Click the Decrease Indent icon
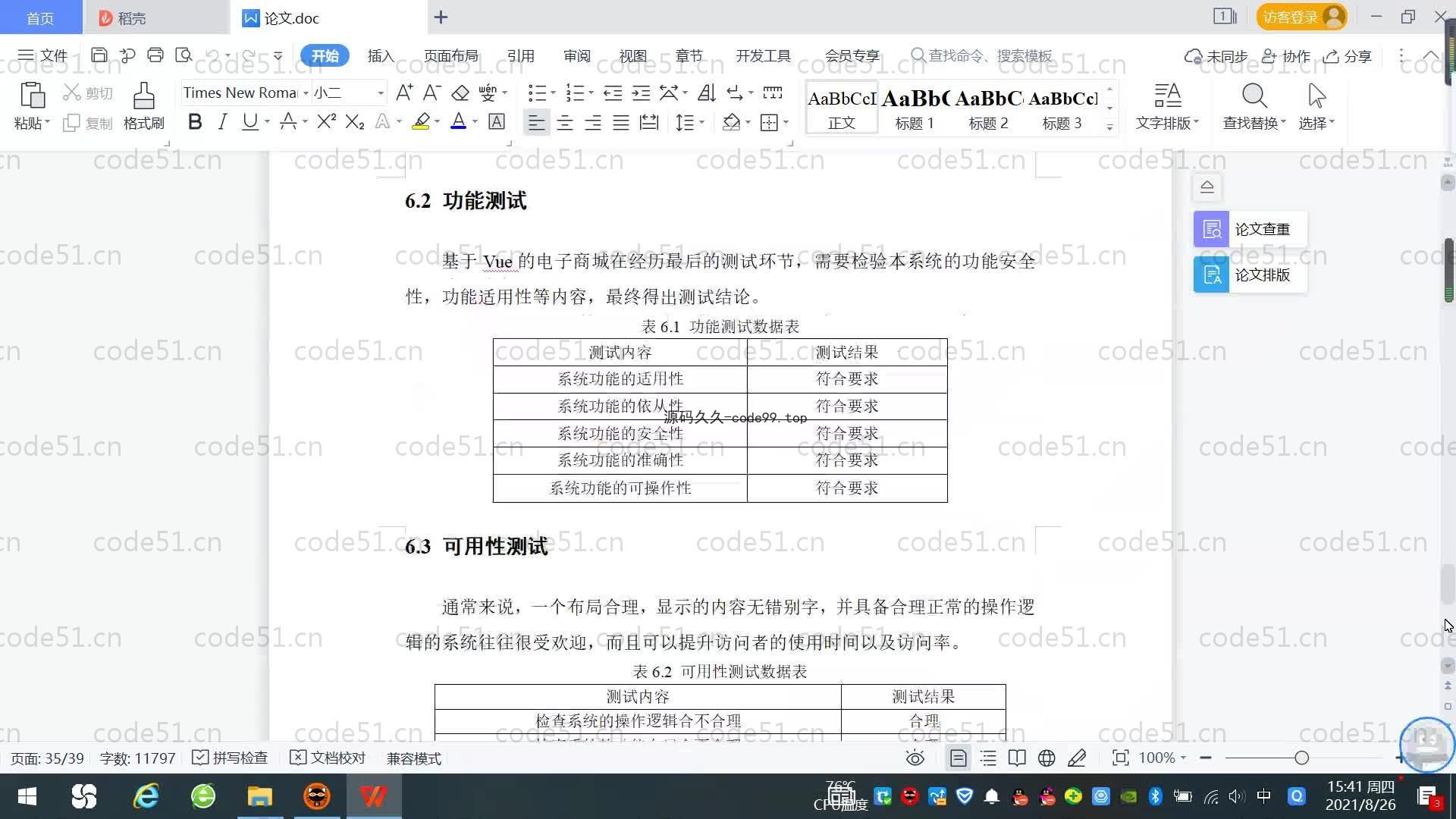This screenshot has height=819, width=1456. (x=613, y=93)
